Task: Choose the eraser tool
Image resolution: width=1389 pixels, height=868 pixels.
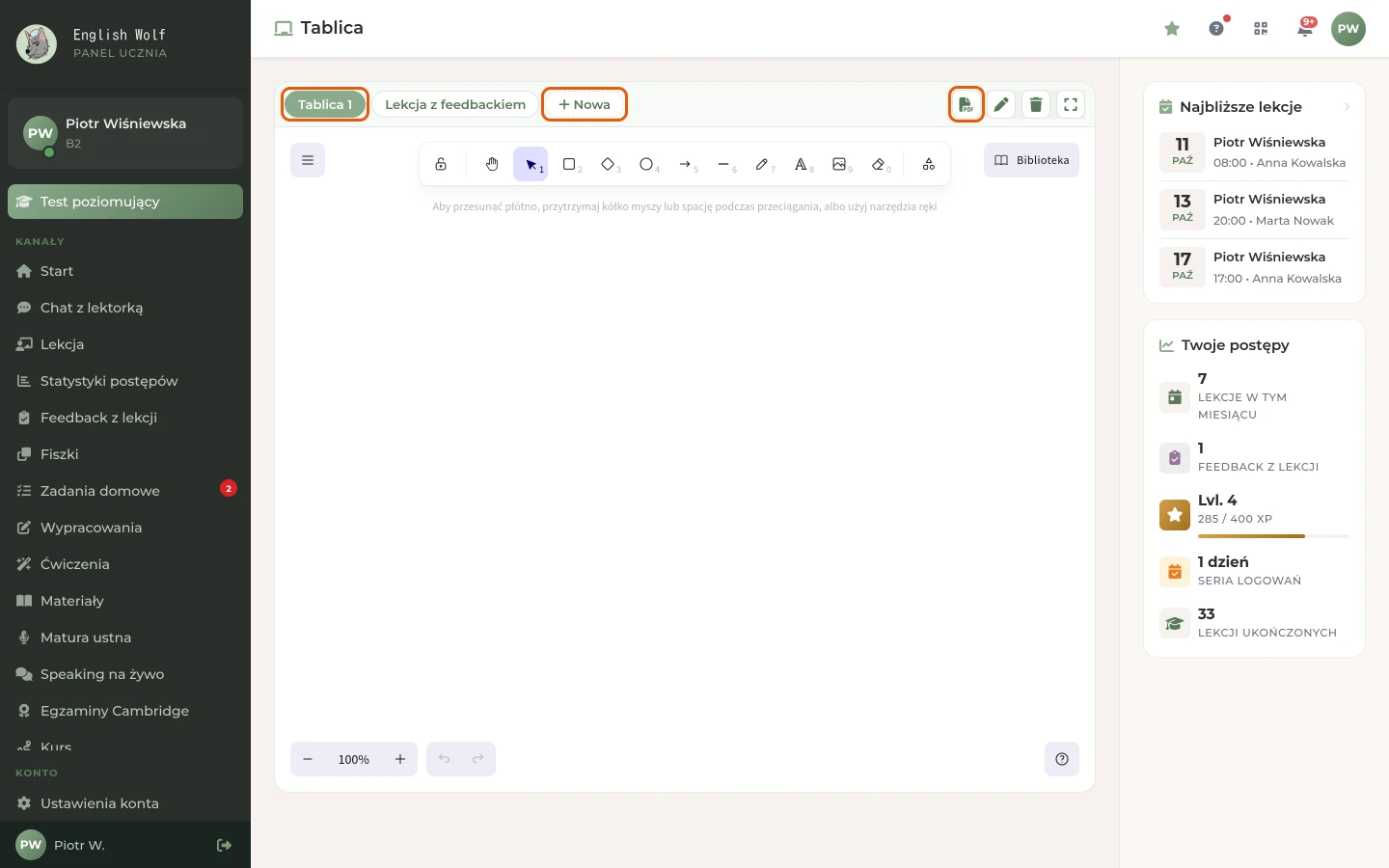Action: (x=878, y=164)
